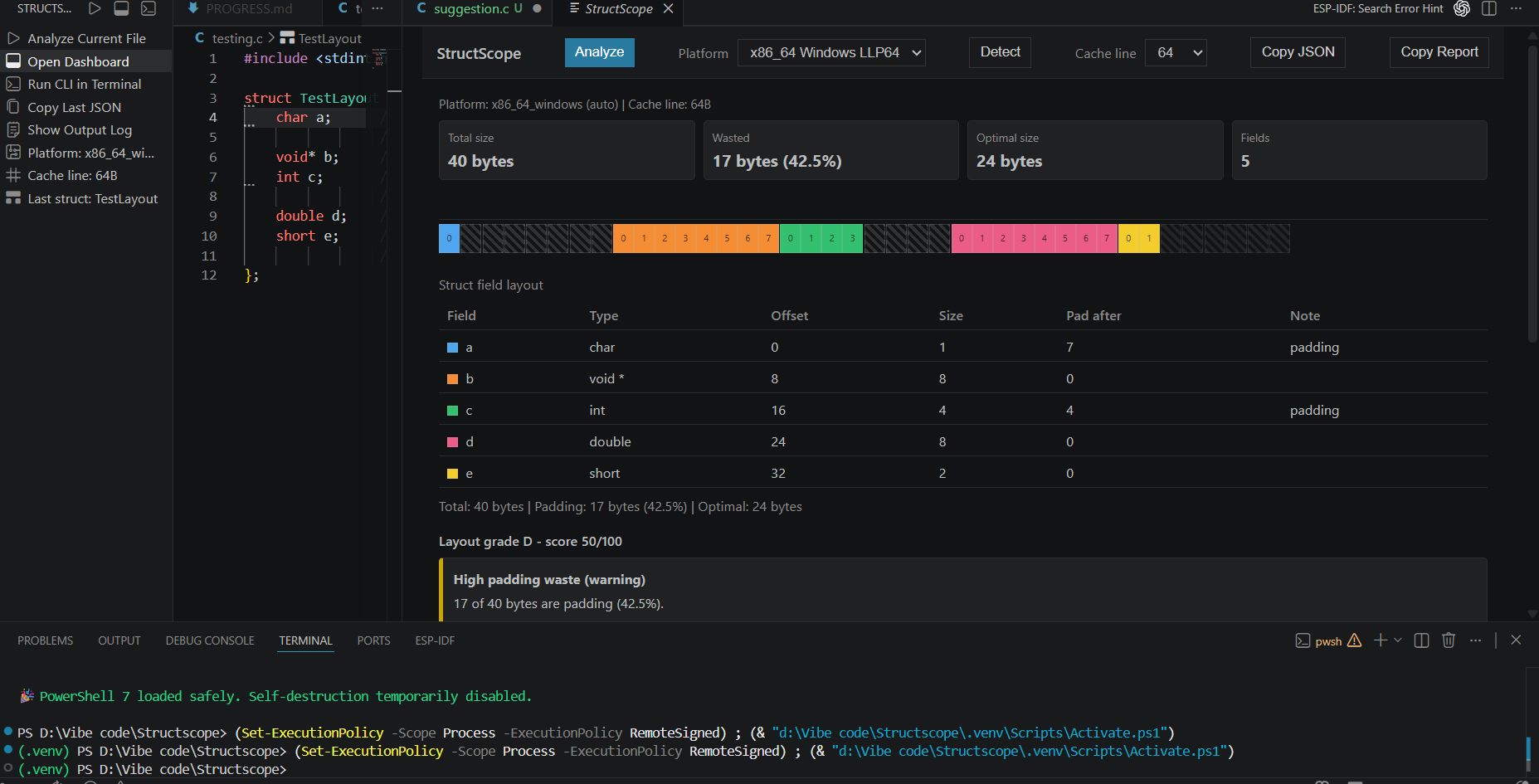This screenshot has height=784, width=1539.
Task: Close the StructScope tab
Action: pyautogui.click(x=668, y=8)
